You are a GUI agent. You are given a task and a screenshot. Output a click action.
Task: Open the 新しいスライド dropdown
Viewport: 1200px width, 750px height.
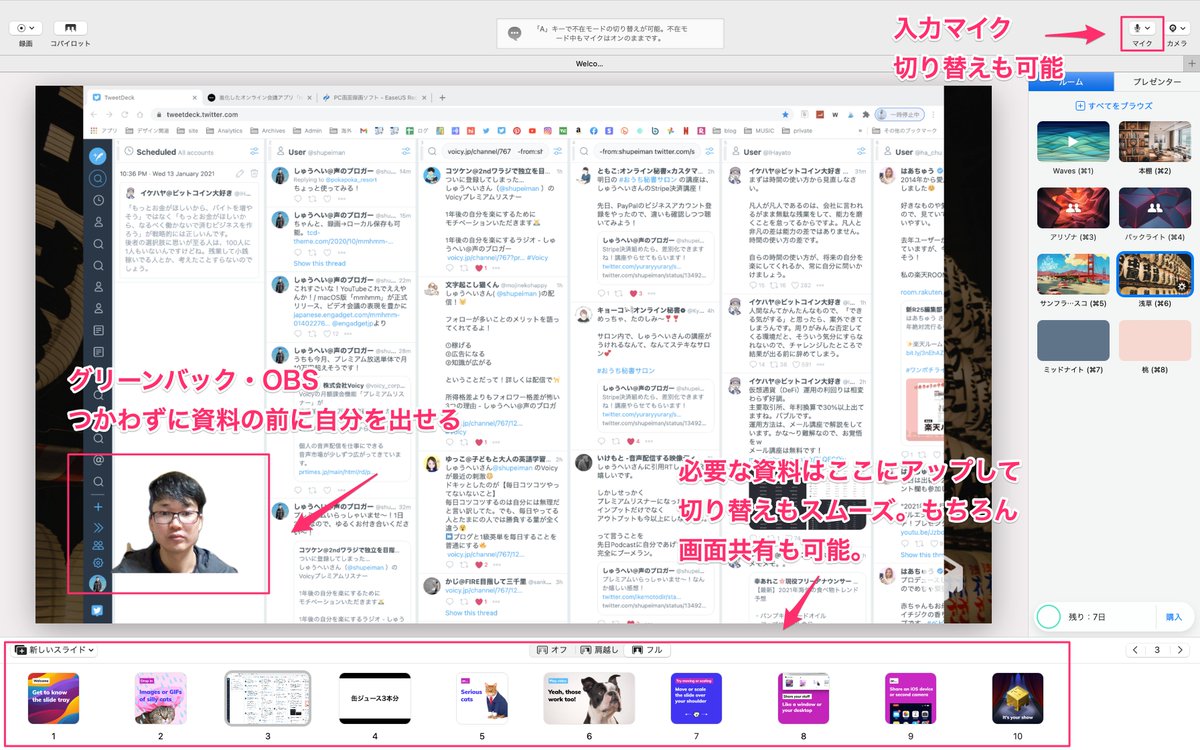[x=54, y=650]
